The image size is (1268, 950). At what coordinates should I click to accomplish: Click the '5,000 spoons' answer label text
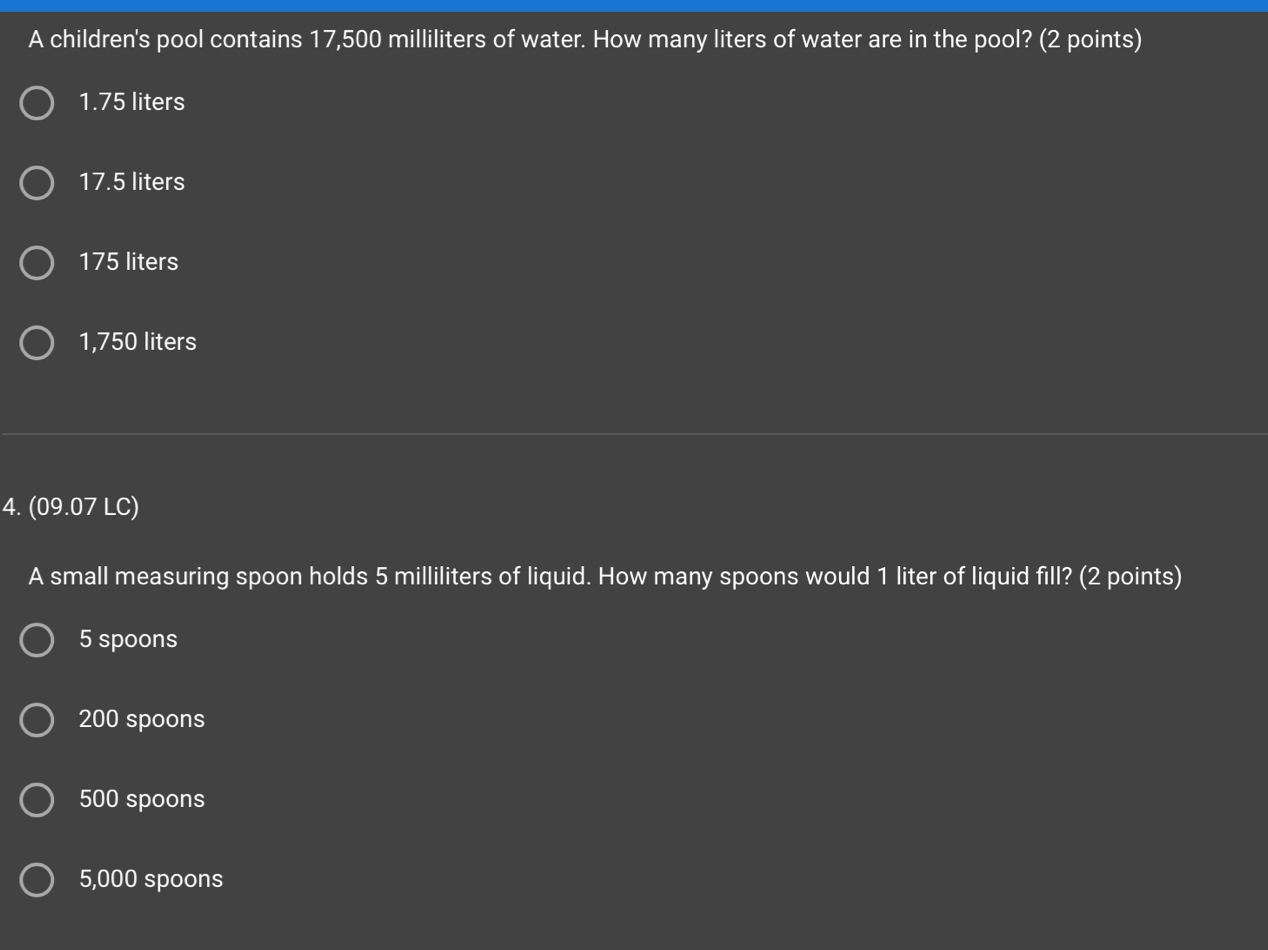pyautogui.click(x=151, y=880)
